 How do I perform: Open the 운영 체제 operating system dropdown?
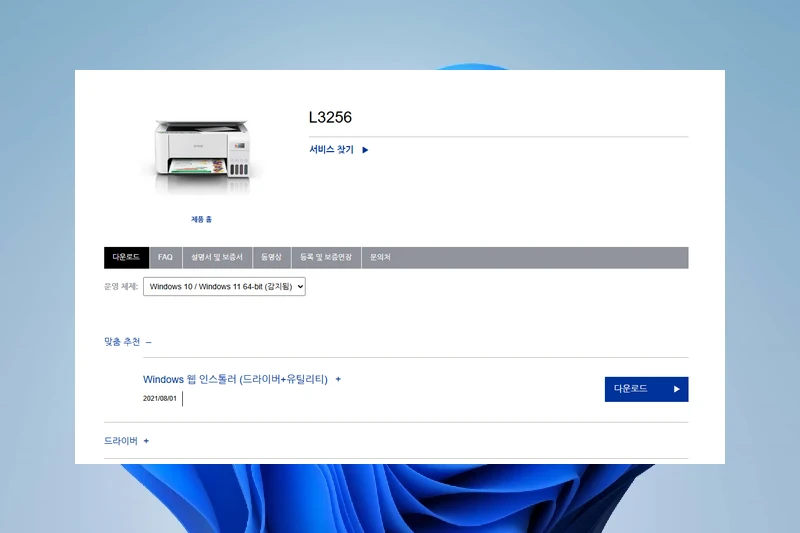[x=224, y=287]
